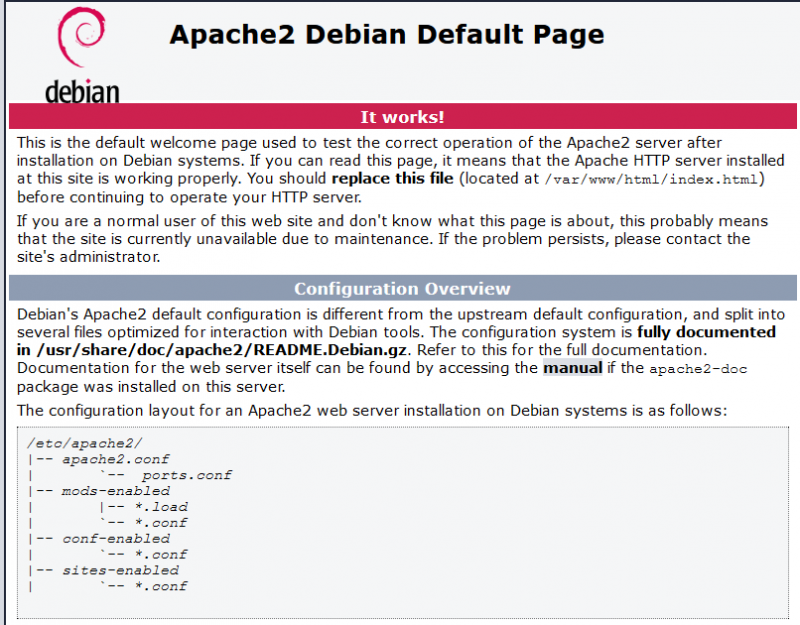Click *.conf under sites-enabled
Screen dimensions: 800x625
(161, 586)
